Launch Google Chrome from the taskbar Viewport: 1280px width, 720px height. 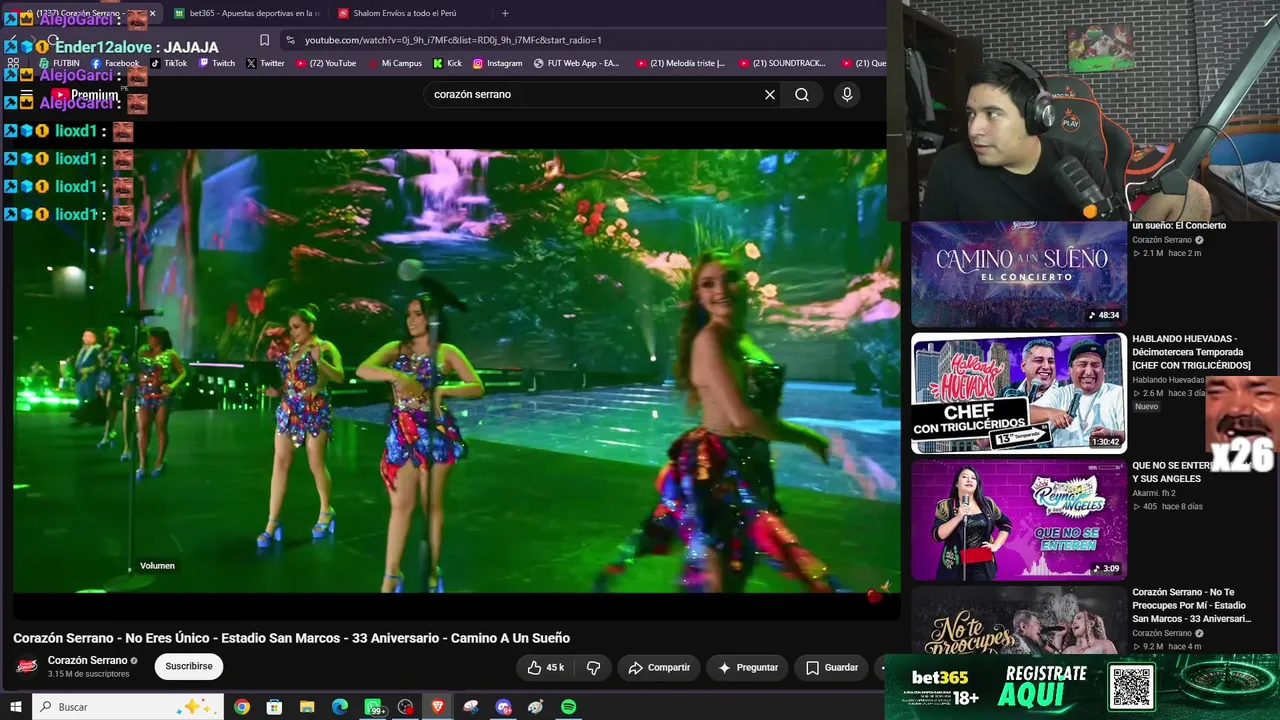tap(242, 707)
